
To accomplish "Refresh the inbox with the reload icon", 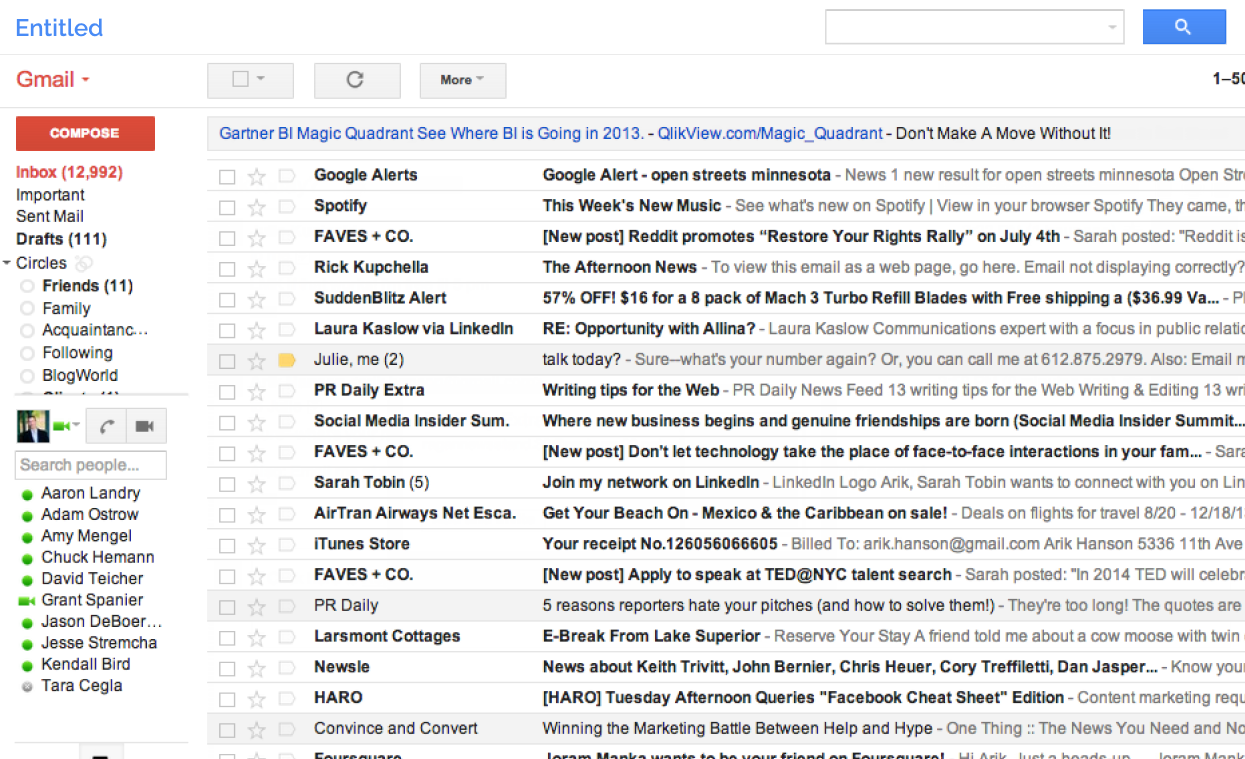I will coord(356,80).
